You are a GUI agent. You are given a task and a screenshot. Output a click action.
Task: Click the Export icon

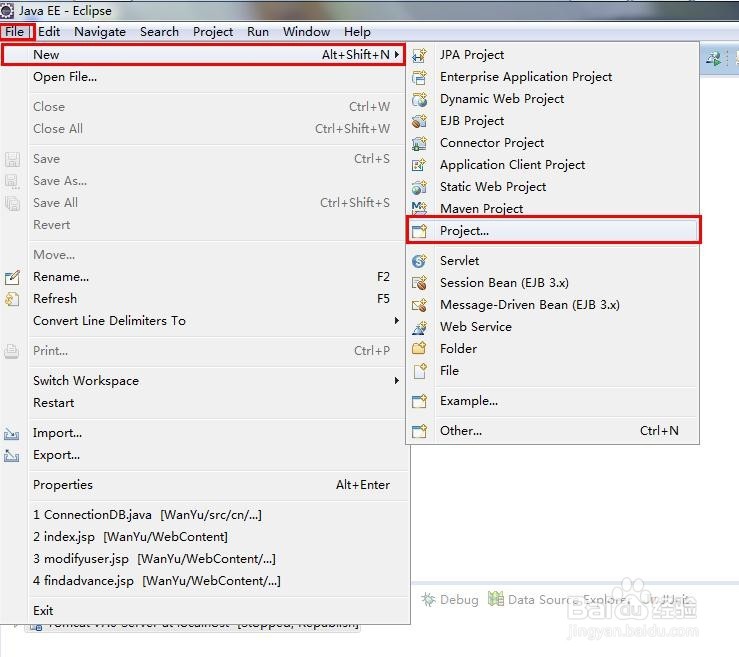(12, 456)
